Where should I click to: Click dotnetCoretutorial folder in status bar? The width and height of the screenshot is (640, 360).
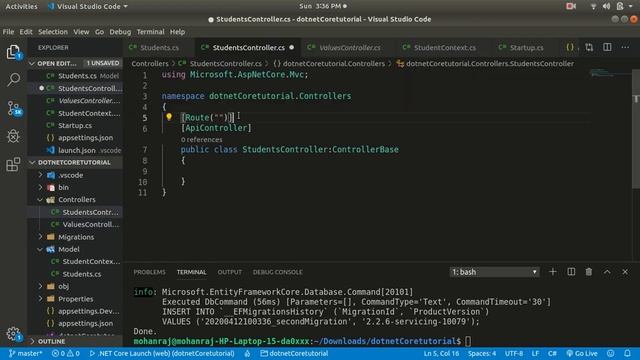[294, 353]
